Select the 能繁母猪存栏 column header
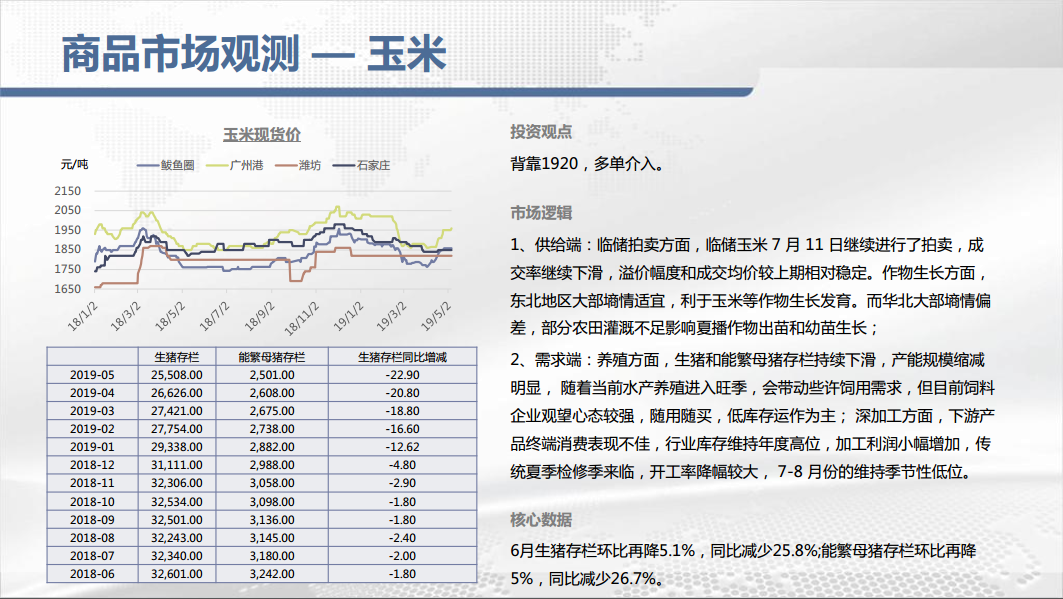Viewport: 1063px width, 599px height. [x=272, y=357]
